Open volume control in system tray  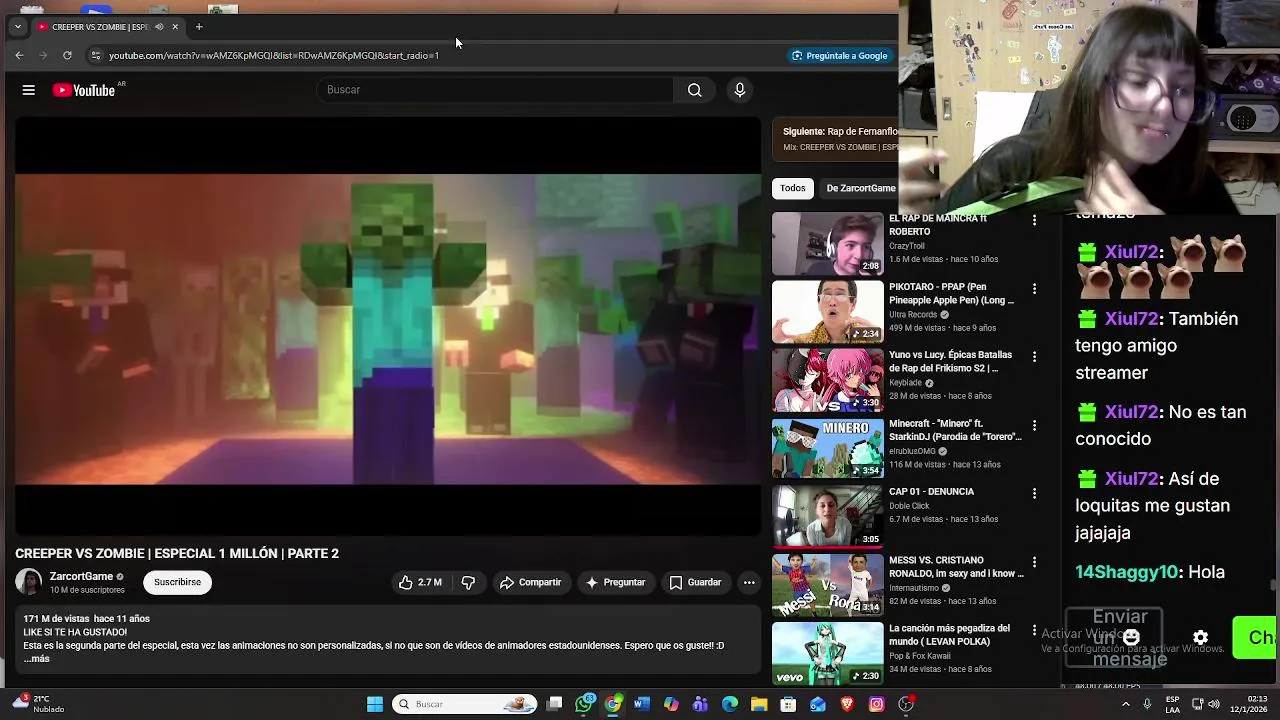click(x=1215, y=704)
